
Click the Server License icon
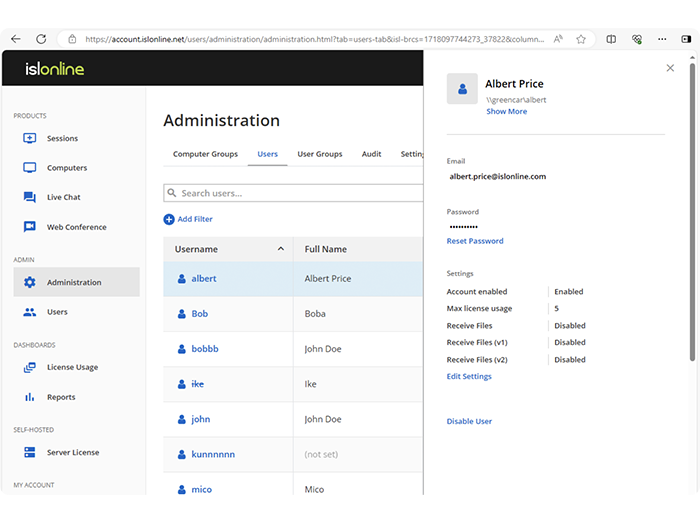click(30, 452)
